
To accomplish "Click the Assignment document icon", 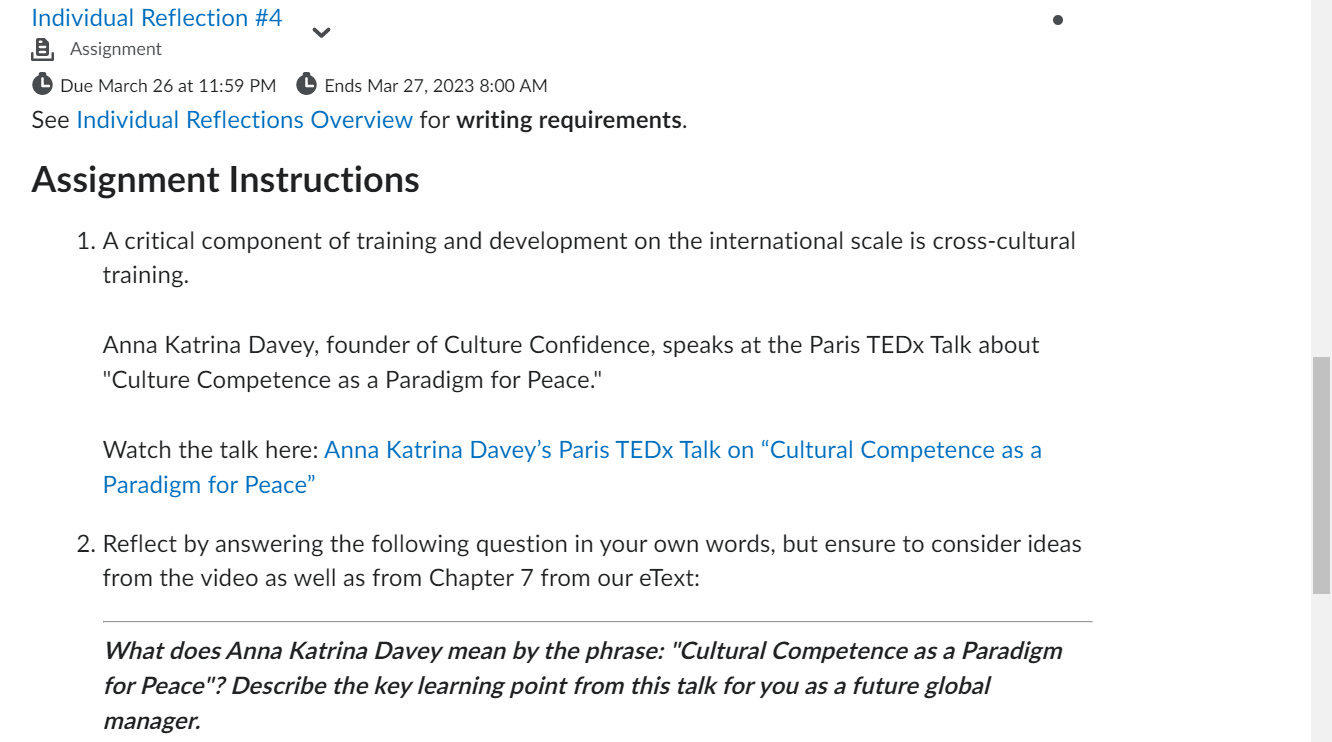I will pos(42,49).
